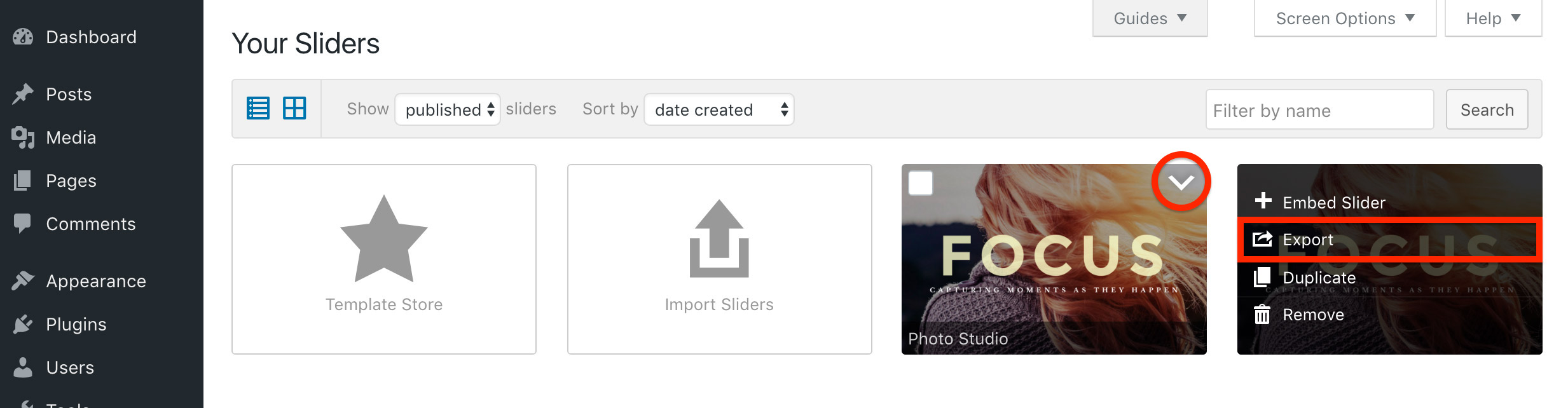Viewport: 1568px width, 408px height.
Task: Open the Media library icon
Action: click(x=23, y=137)
